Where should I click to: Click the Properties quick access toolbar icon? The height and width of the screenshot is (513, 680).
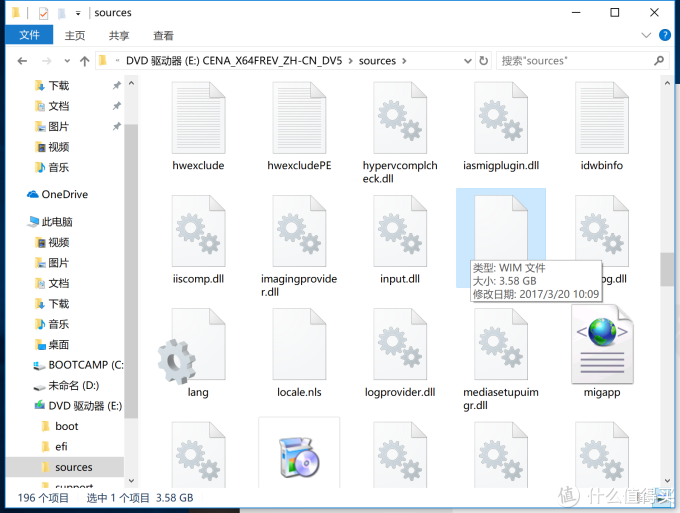pos(43,13)
